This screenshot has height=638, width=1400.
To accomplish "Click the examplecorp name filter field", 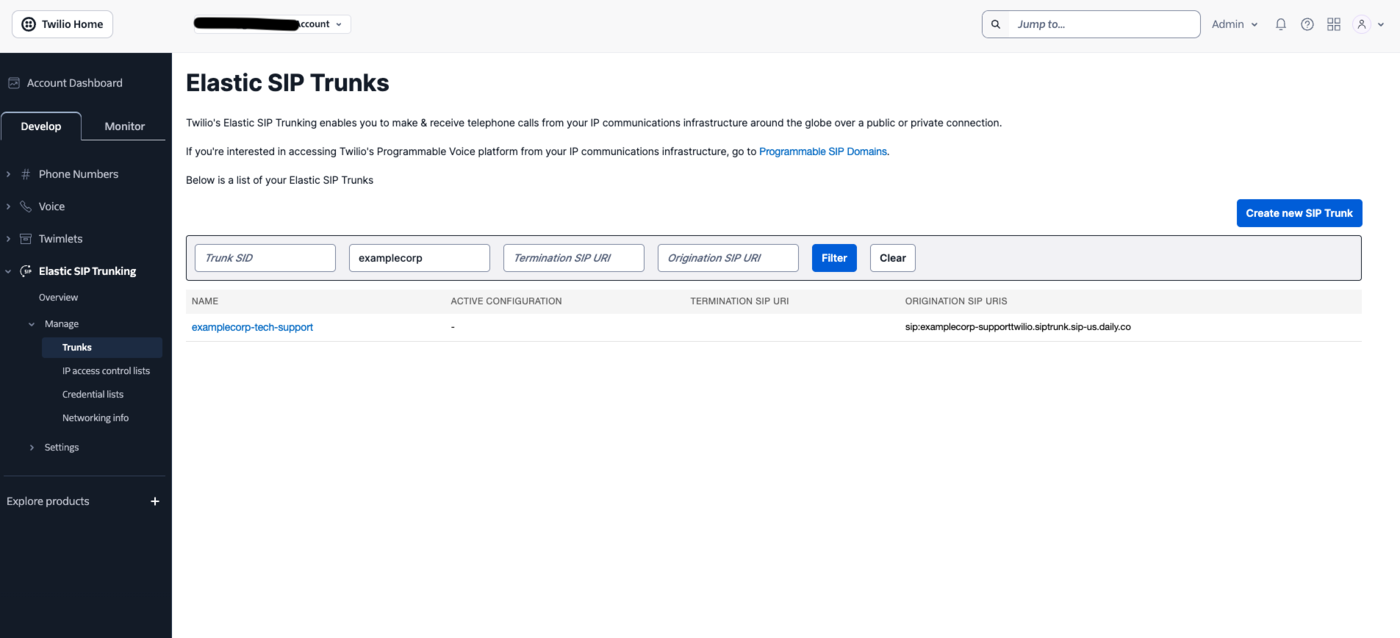I will tap(419, 258).
